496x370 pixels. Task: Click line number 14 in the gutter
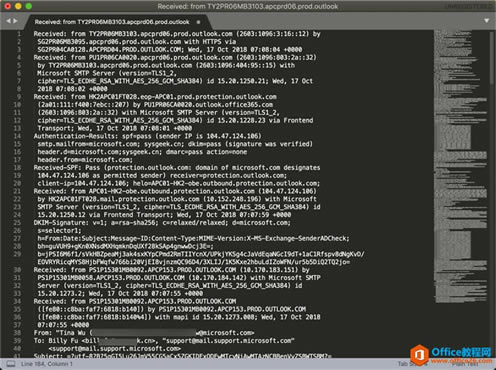[x=17, y=136]
